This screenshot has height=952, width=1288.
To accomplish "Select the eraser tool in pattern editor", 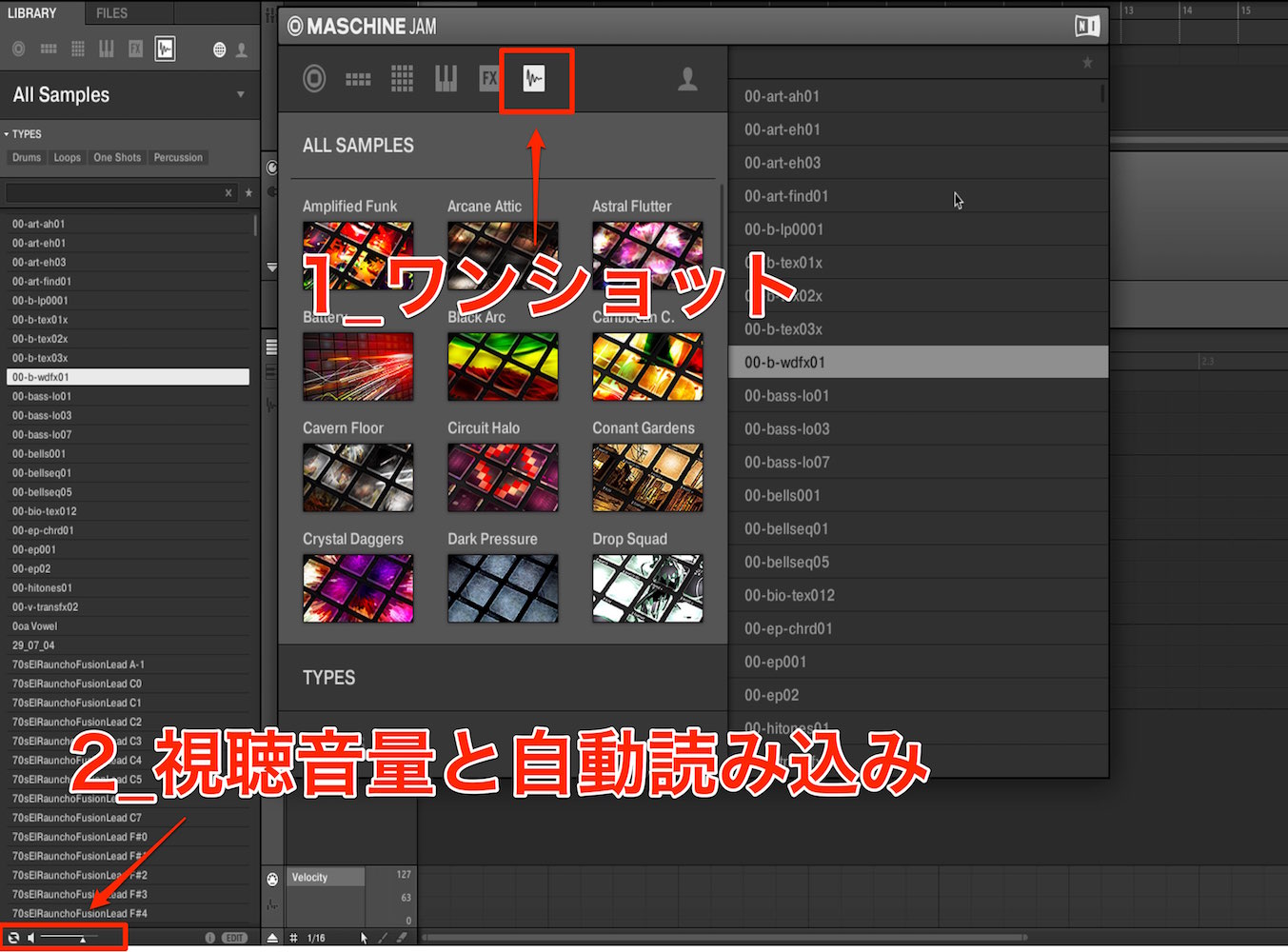I will pyautogui.click(x=402, y=938).
